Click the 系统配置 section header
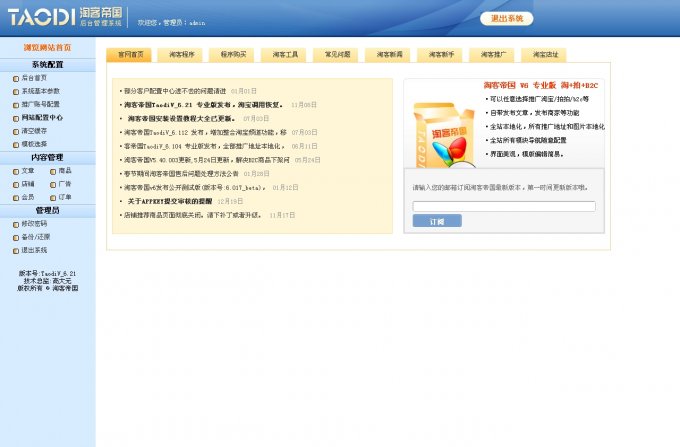 pos(47,65)
